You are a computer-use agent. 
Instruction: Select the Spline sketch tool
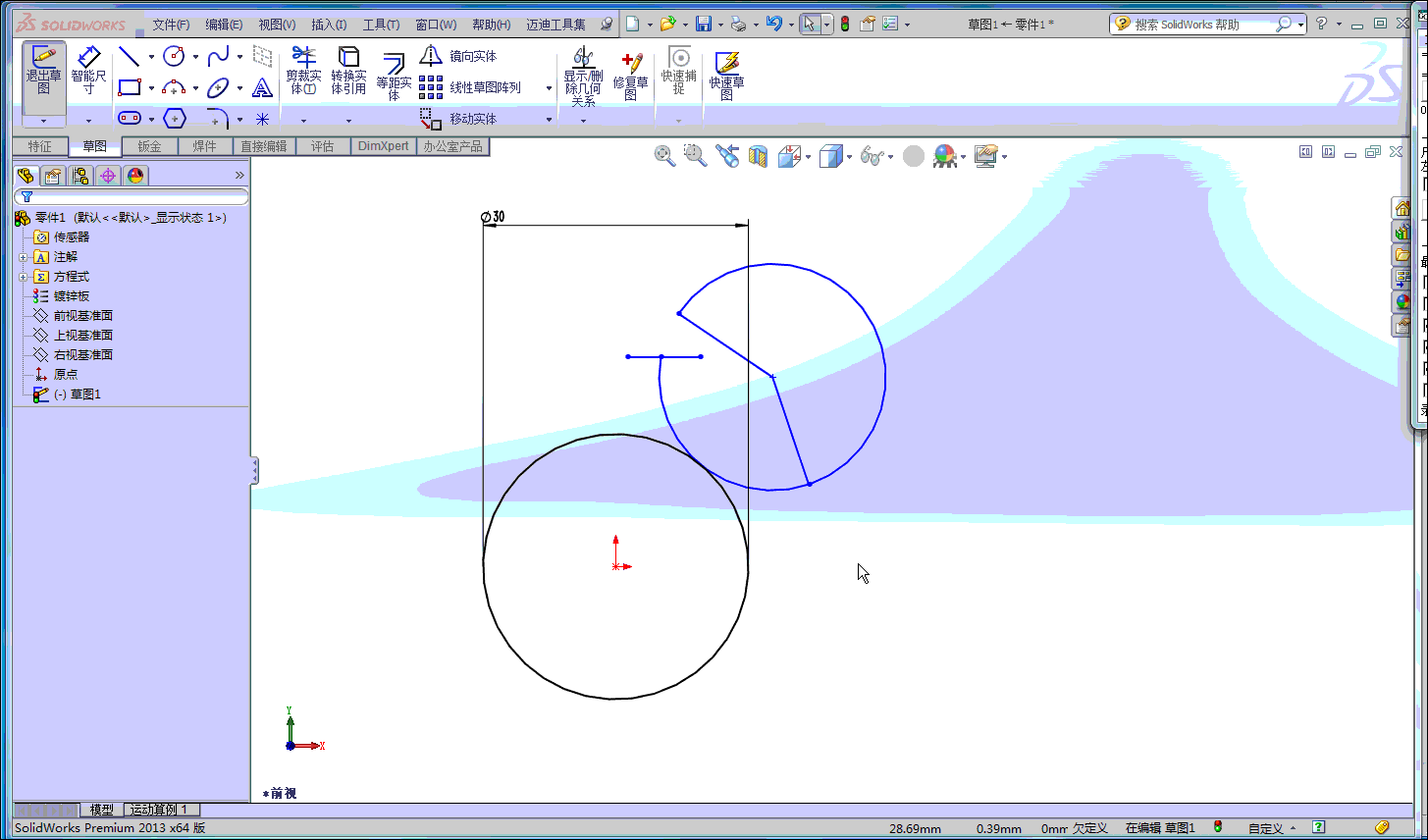[x=219, y=56]
